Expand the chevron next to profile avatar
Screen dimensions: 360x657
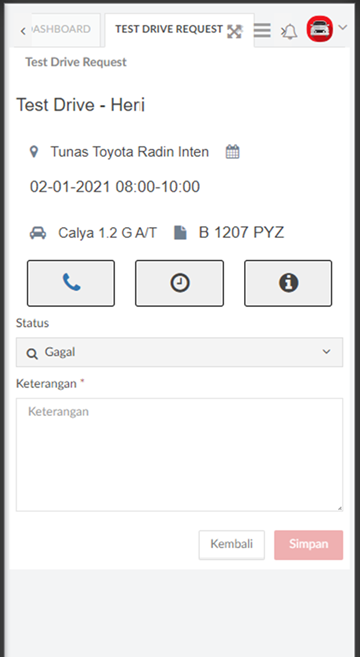click(x=342, y=28)
